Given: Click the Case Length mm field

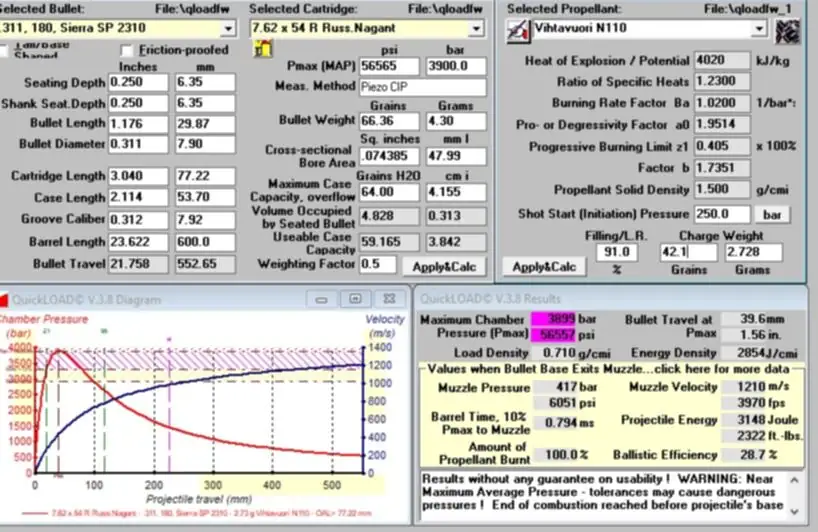Looking at the screenshot, I should 205,198.
